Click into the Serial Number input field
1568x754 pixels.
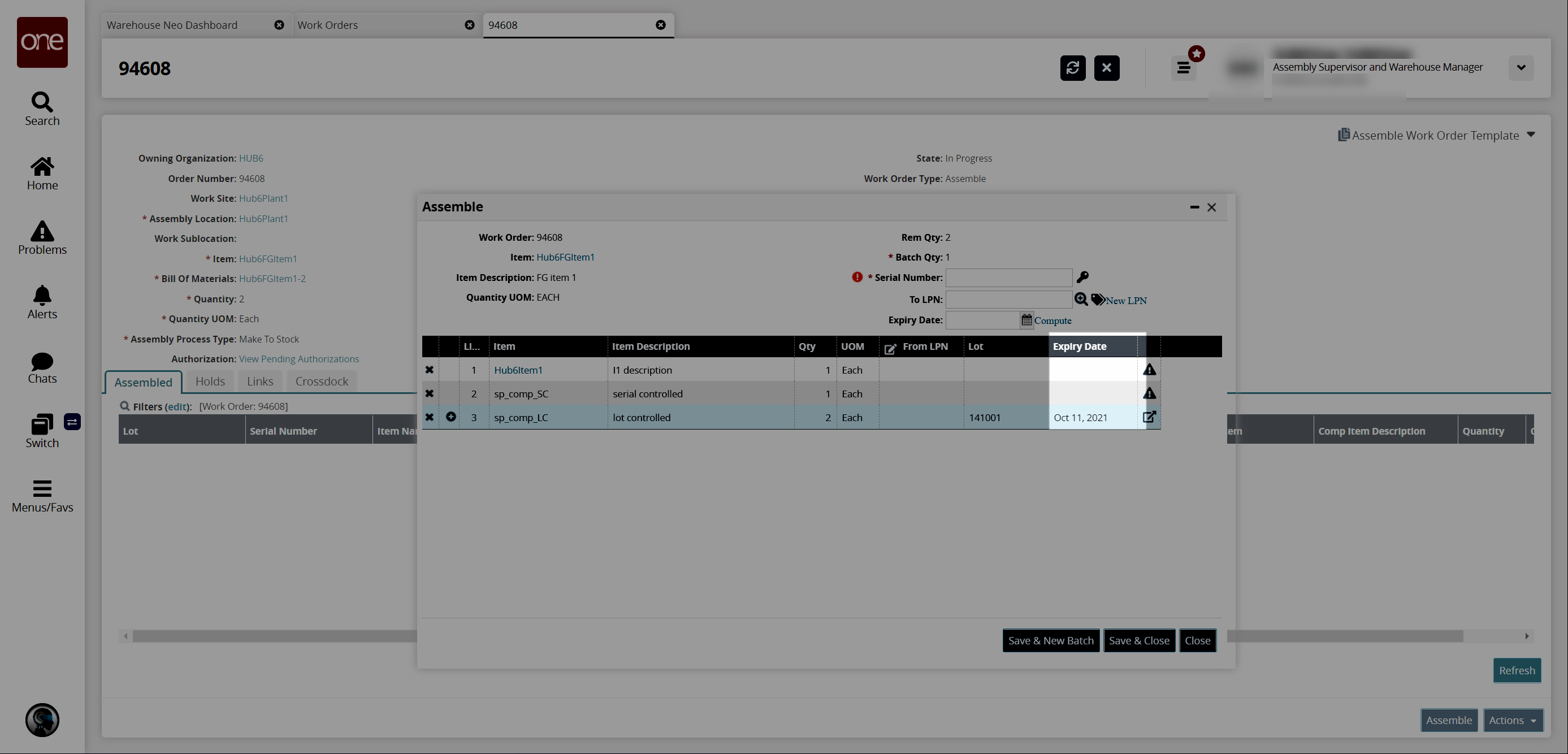(x=1008, y=278)
